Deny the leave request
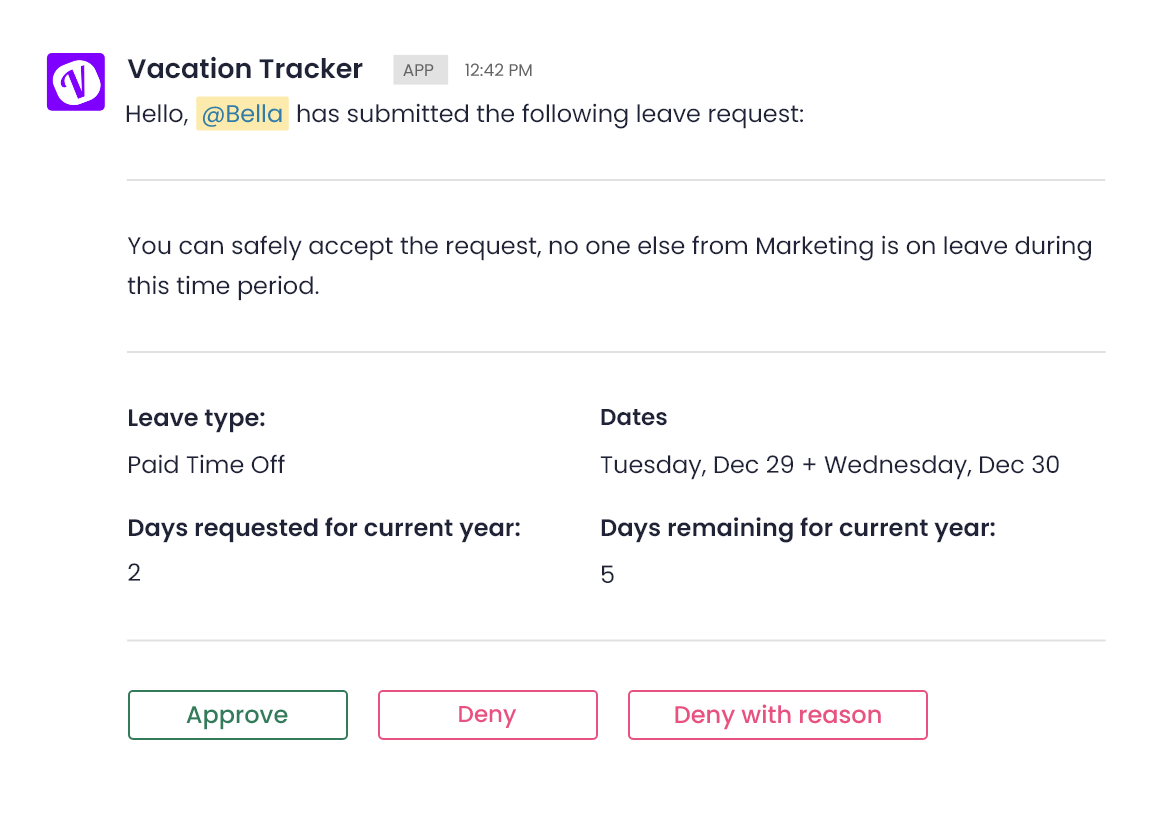This screenshot has width=1160, height=828. 488,715
